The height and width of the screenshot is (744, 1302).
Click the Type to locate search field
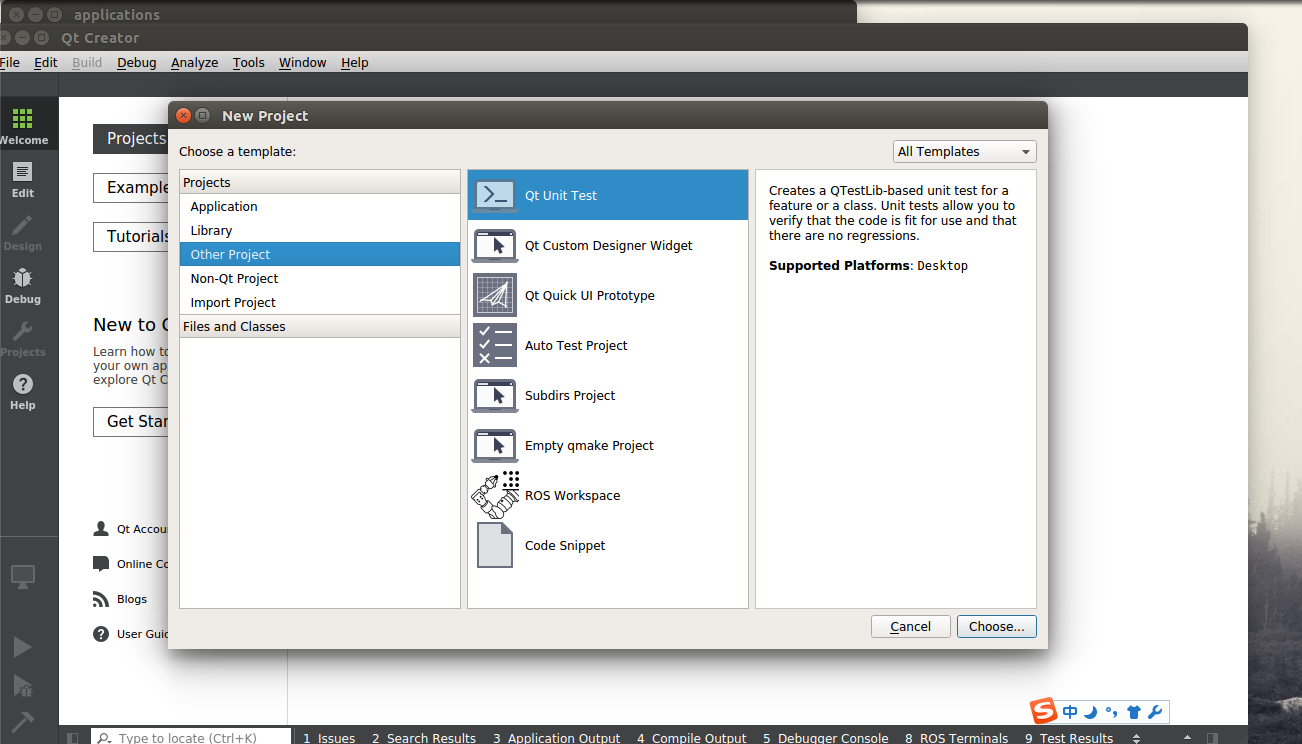(191, 738)
